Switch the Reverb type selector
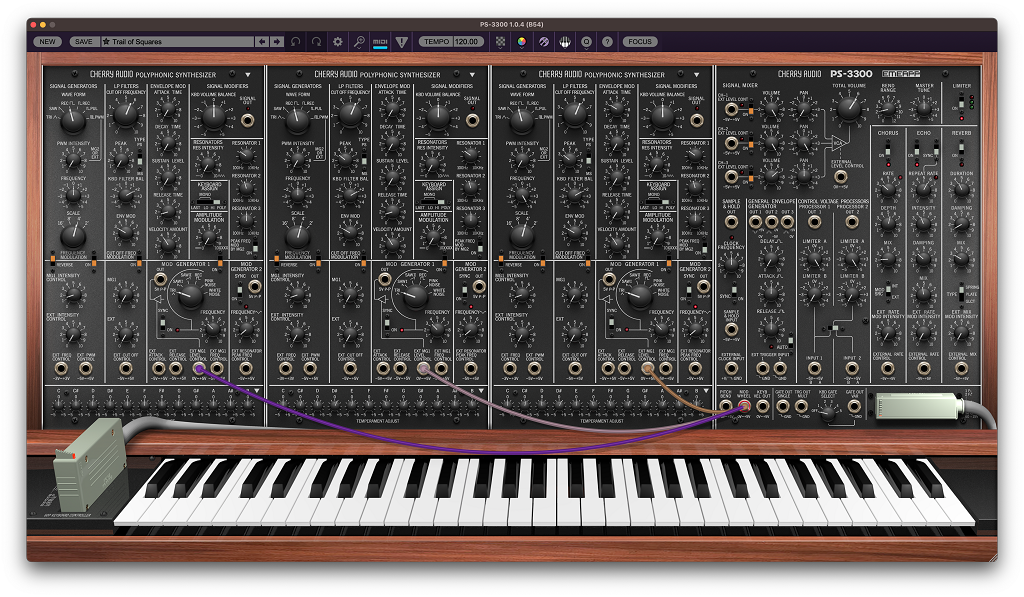Screen dimensions: 1024x597 click(x=961, y=293)
